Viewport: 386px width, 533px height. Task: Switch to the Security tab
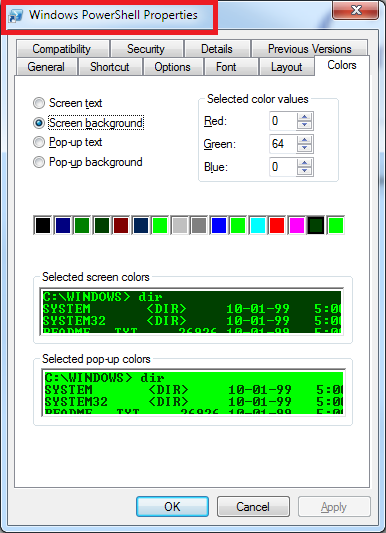[x=146, y=49]
